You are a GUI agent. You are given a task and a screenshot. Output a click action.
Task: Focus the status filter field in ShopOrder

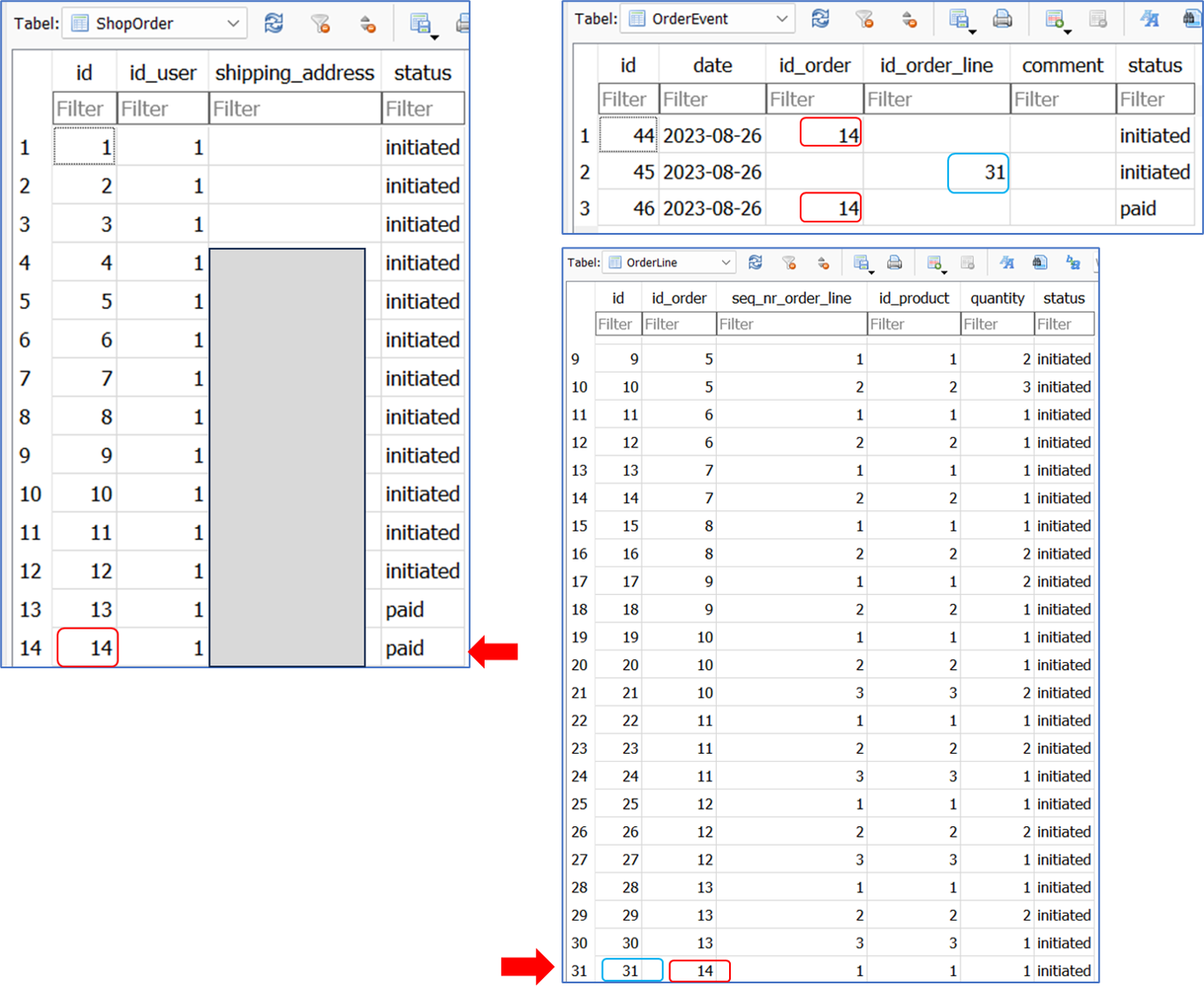pyautogui.click(x=423, y=109)
